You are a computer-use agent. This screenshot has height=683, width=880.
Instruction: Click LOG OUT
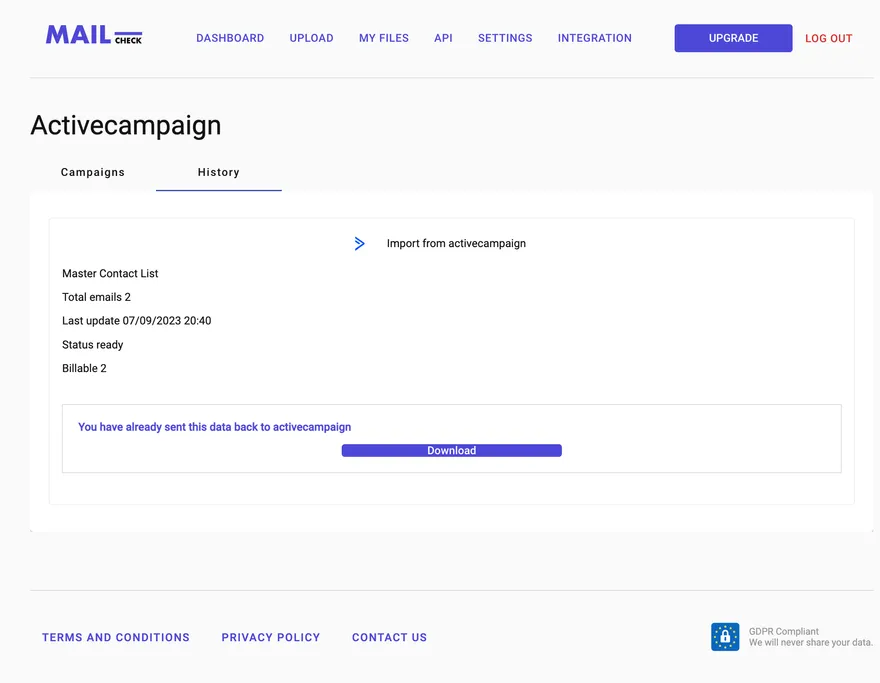(828, 38)
